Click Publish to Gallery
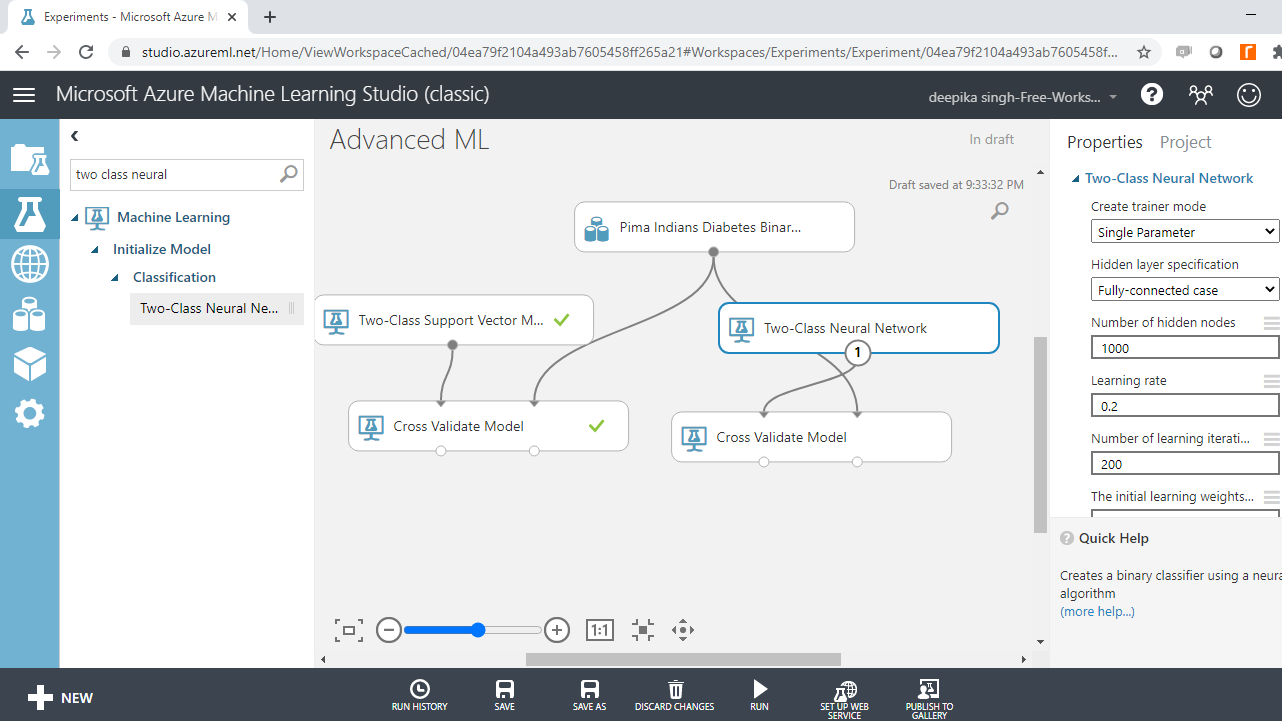 tap(930, 700)
